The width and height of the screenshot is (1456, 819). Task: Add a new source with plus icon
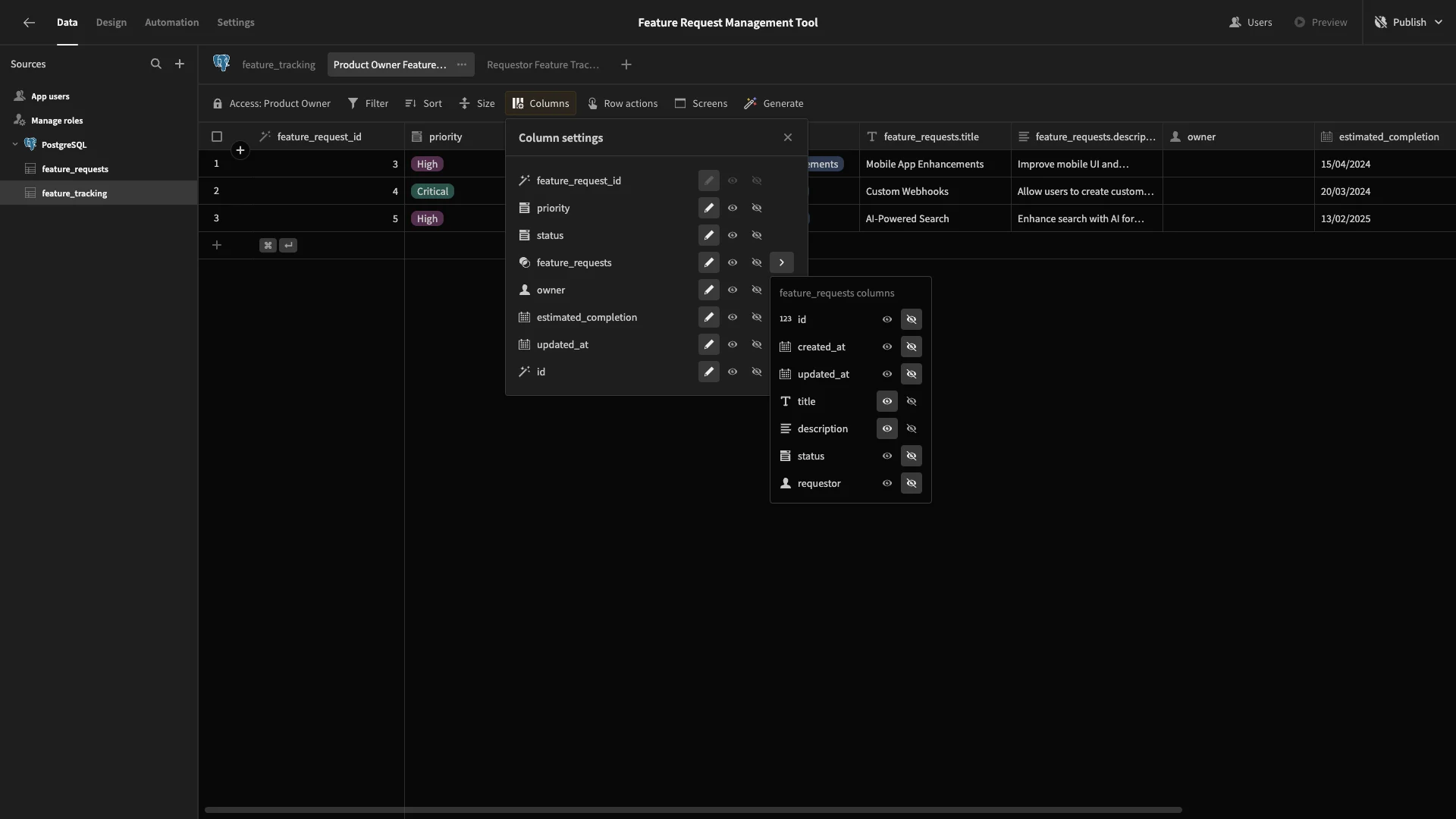[x=180, y=64]
